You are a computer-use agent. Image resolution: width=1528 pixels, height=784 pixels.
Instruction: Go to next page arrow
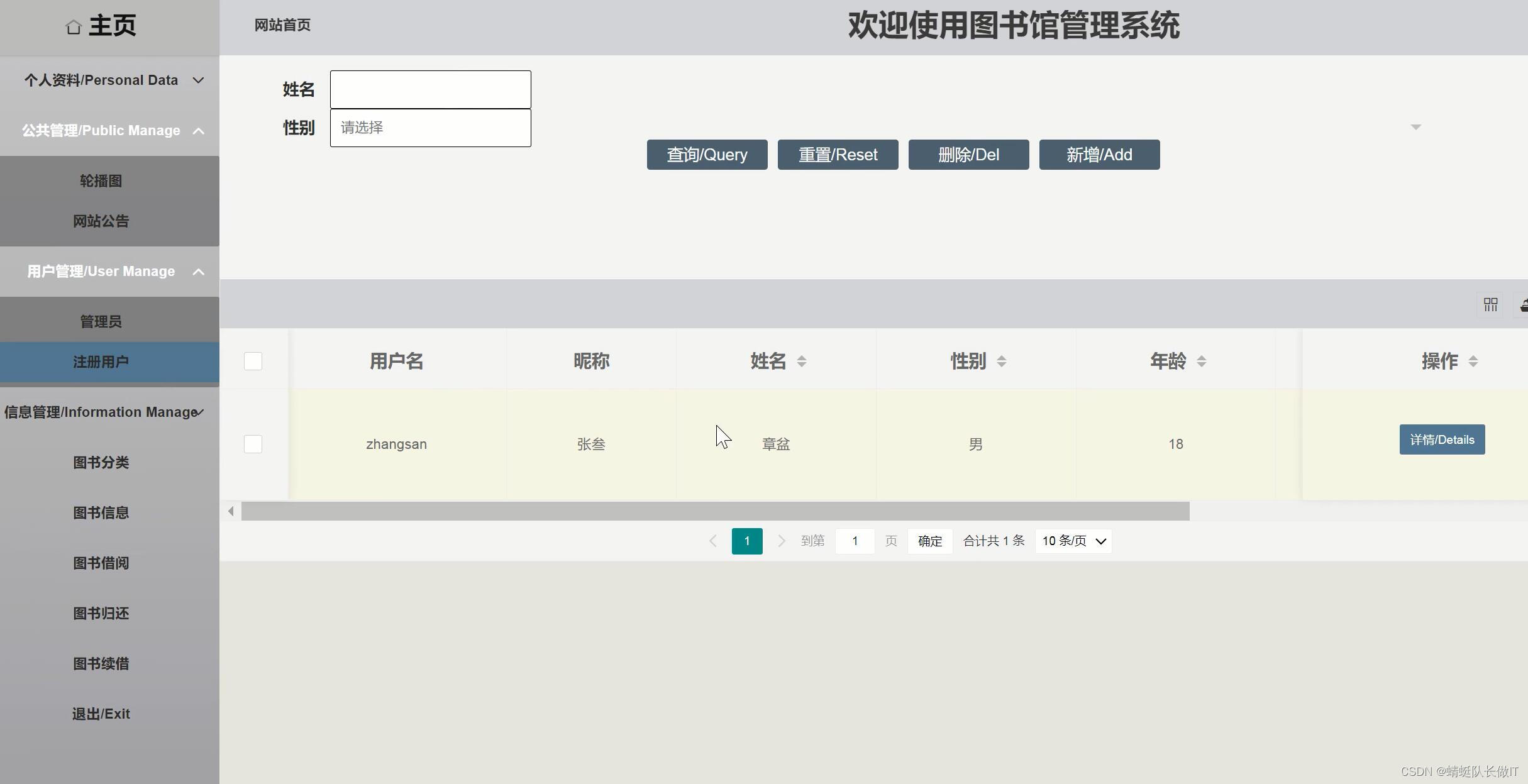pos(781,541)
